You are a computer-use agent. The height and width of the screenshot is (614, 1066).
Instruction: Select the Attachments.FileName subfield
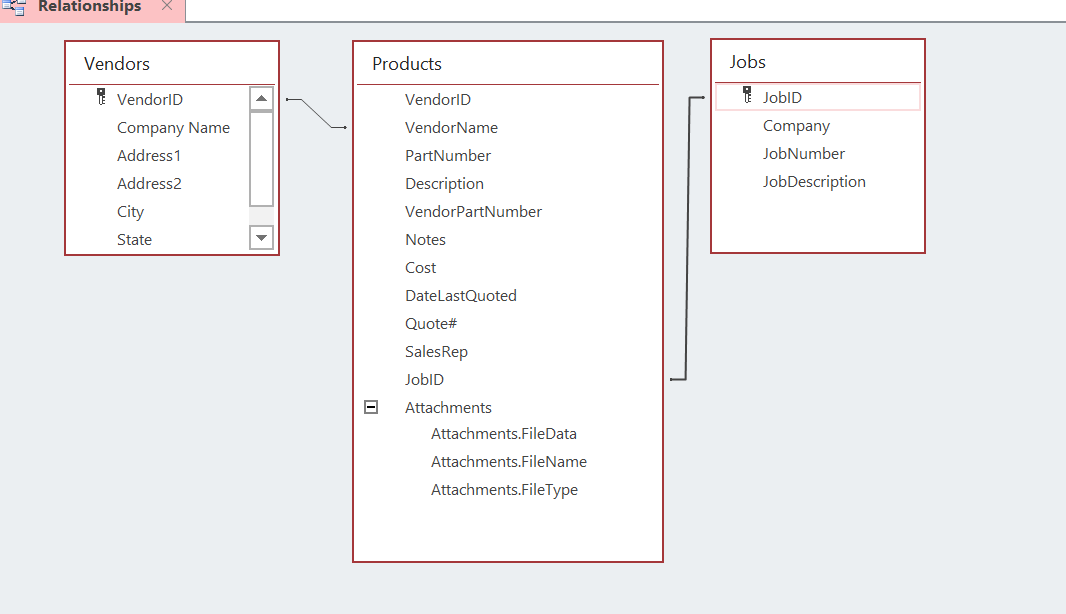[x=508, y=462]
